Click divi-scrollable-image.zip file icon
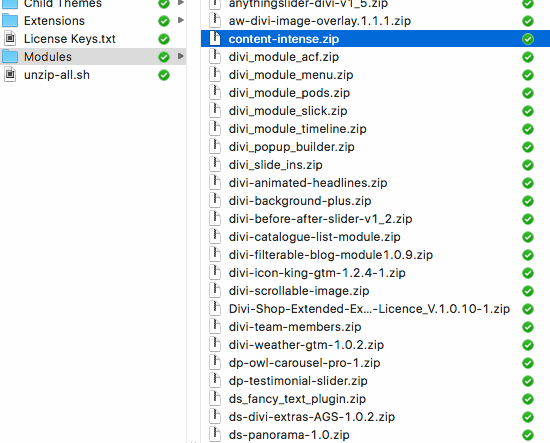550x443 pixels. pos(215,291)
